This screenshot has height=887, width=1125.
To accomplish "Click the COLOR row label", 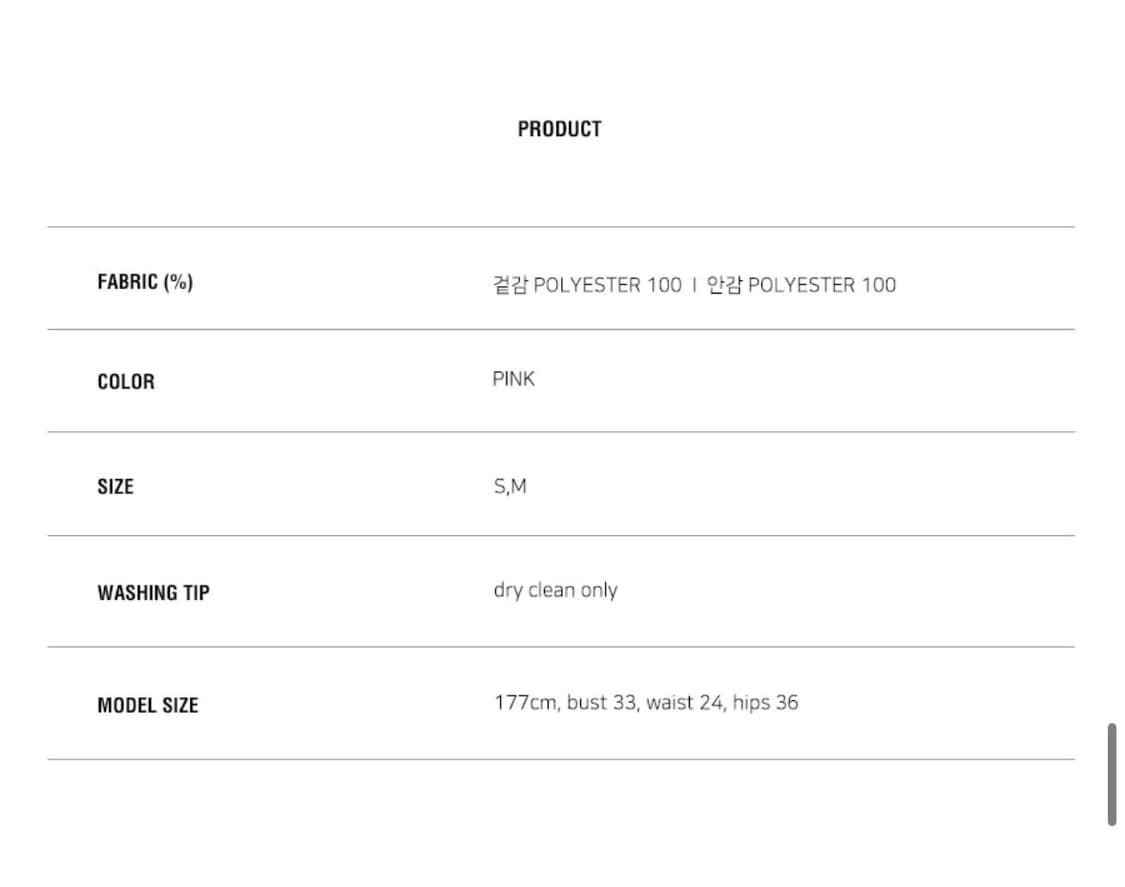I will pyautogui.click(x=126, y=382).
